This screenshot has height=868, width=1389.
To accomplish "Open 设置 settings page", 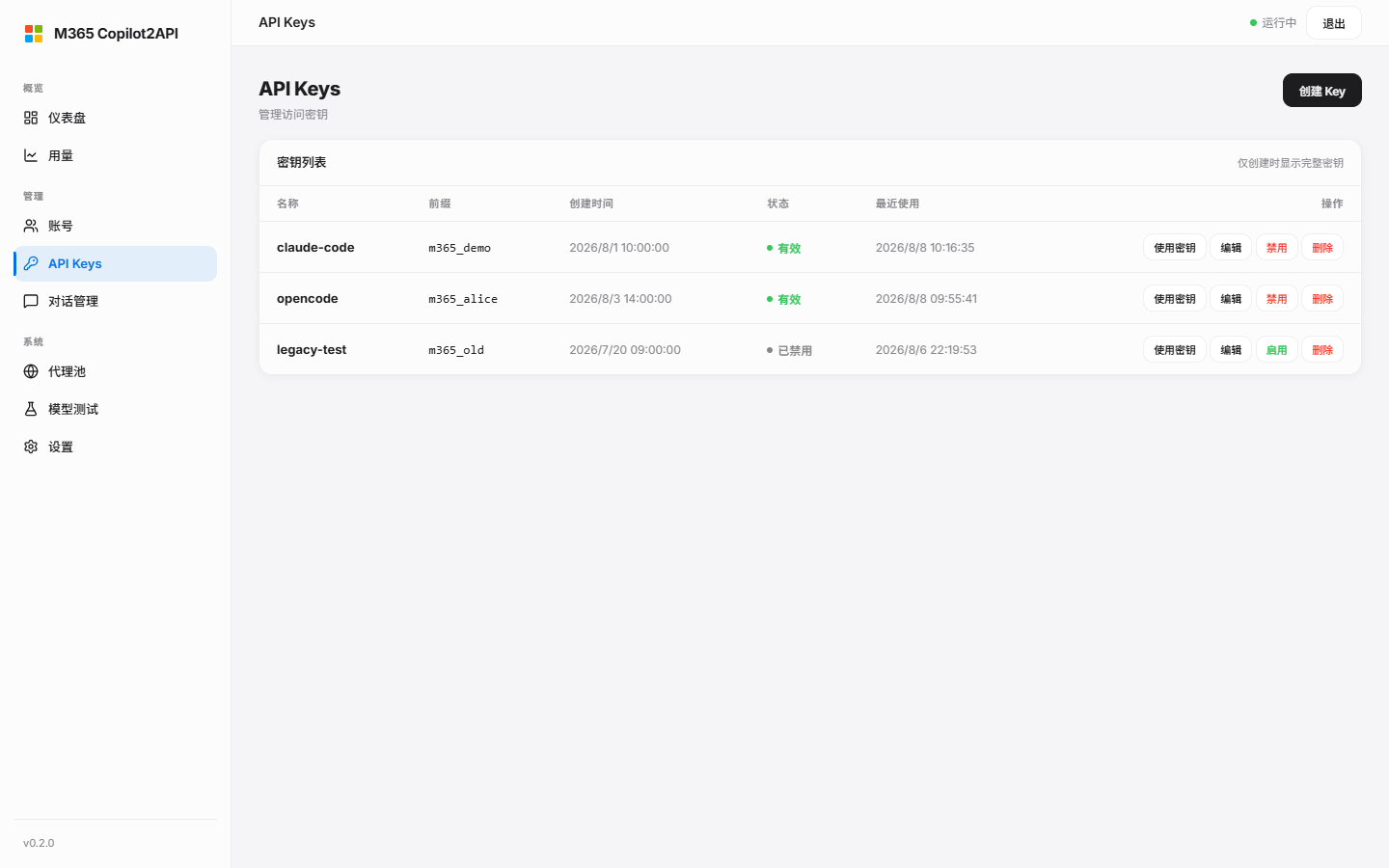I will [x=116, y=447].
